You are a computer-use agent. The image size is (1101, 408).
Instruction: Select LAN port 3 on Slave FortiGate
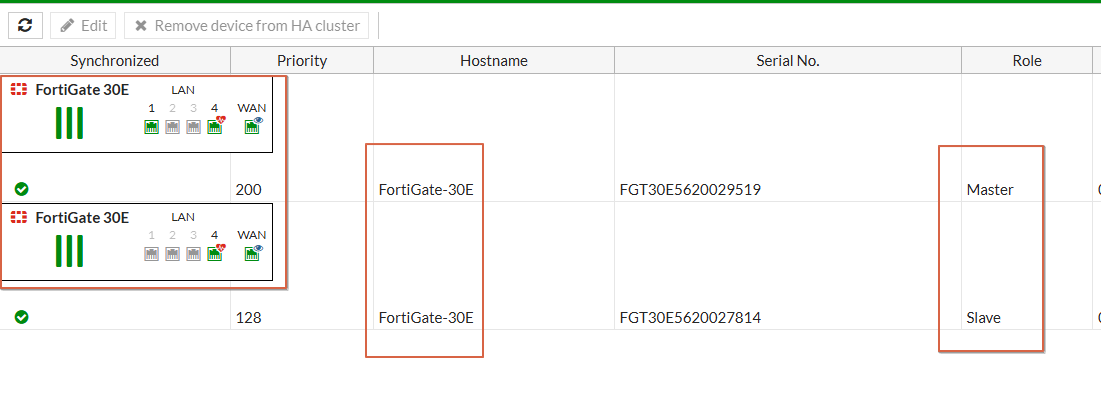[x=194, y=254]
